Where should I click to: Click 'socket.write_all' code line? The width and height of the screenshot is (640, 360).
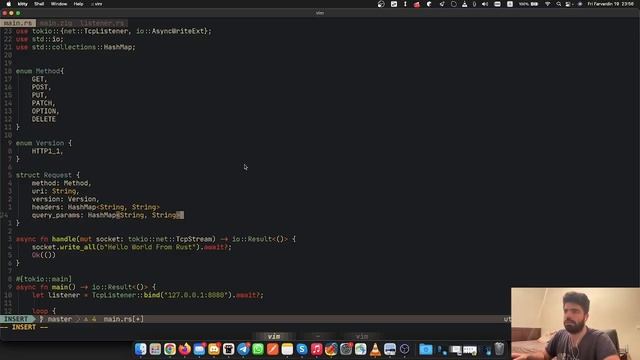(131, 247)
